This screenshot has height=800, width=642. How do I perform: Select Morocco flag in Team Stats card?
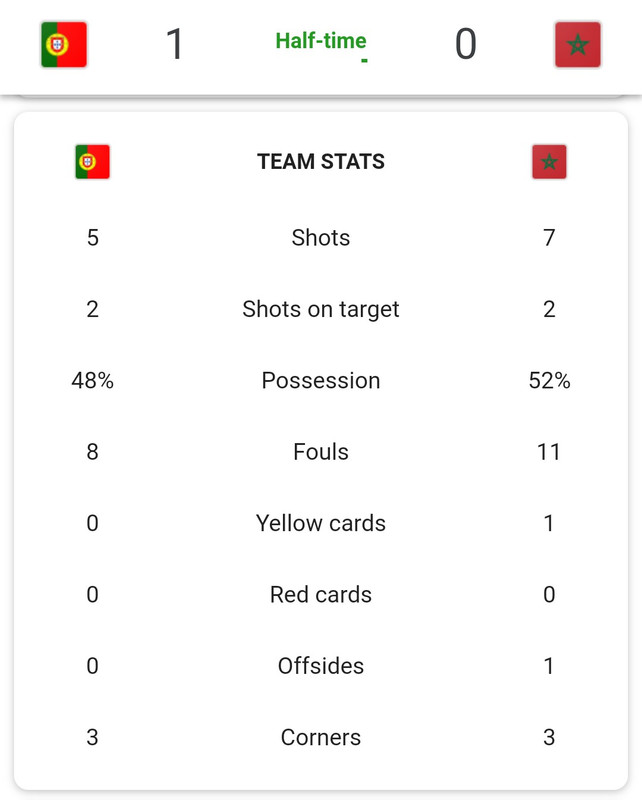click(x=549, y=162)
